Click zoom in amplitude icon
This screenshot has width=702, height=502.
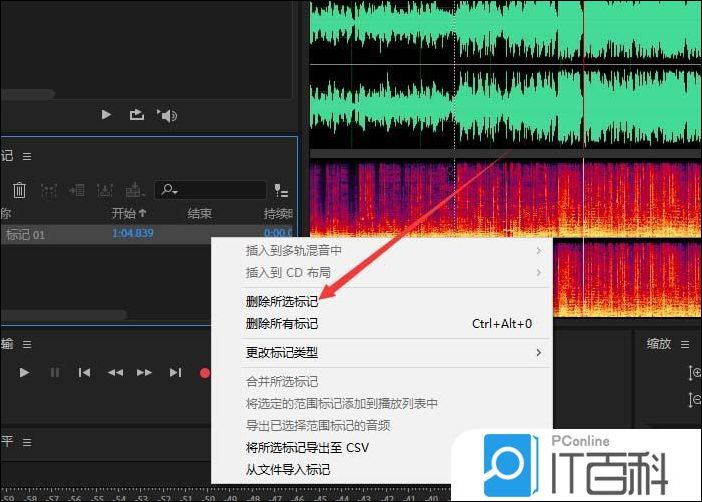[694, 372]
